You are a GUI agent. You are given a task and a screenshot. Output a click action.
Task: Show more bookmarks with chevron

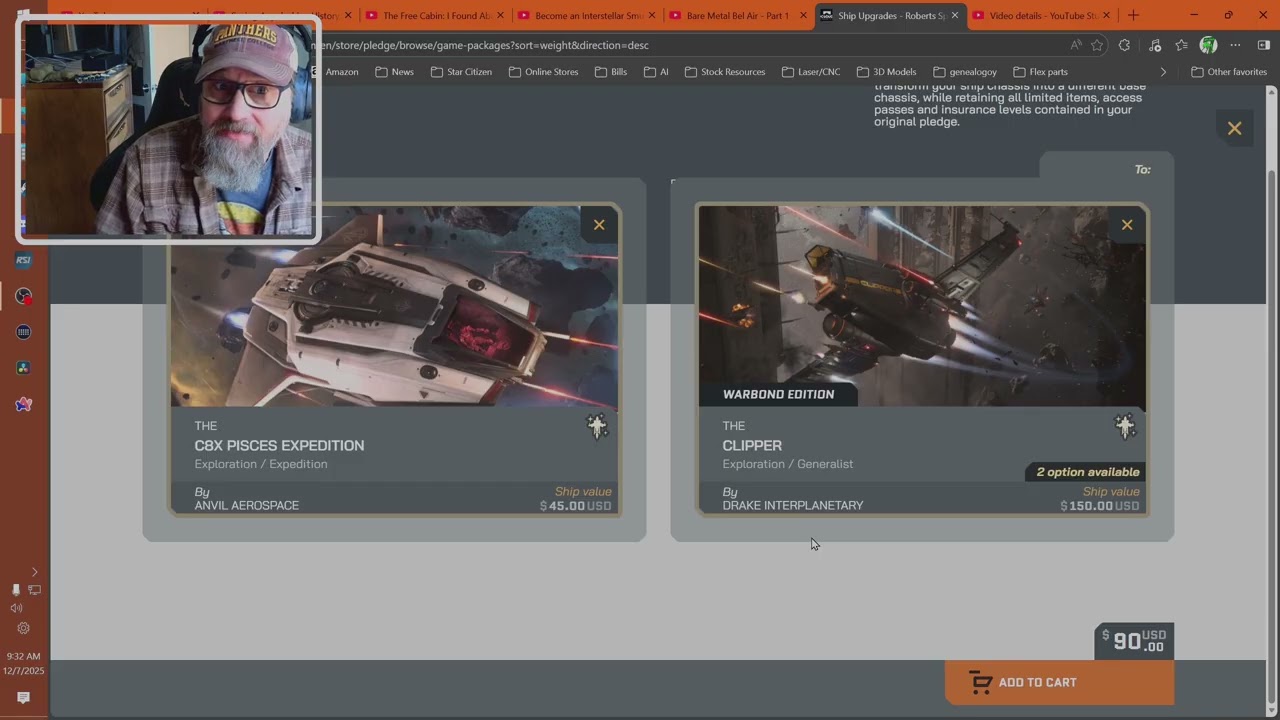click(x=1163, y=72)
